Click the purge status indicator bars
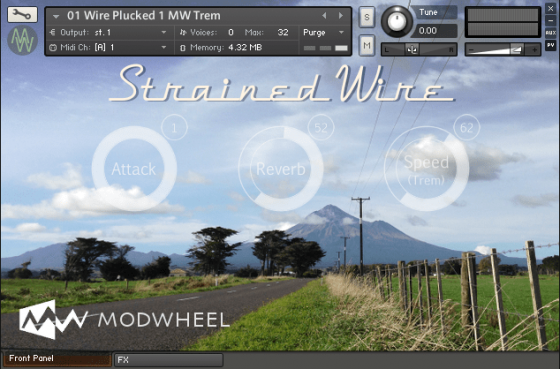 (x=325, y=48)
